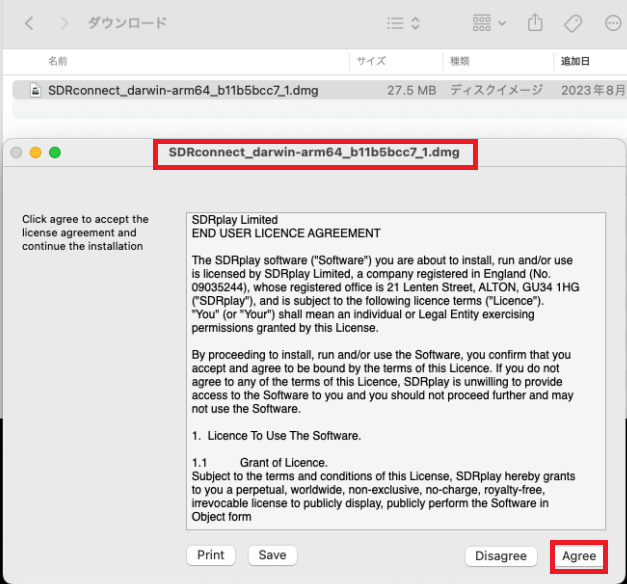Click the Tag icon in Finder toolbar

click(573, 23)
